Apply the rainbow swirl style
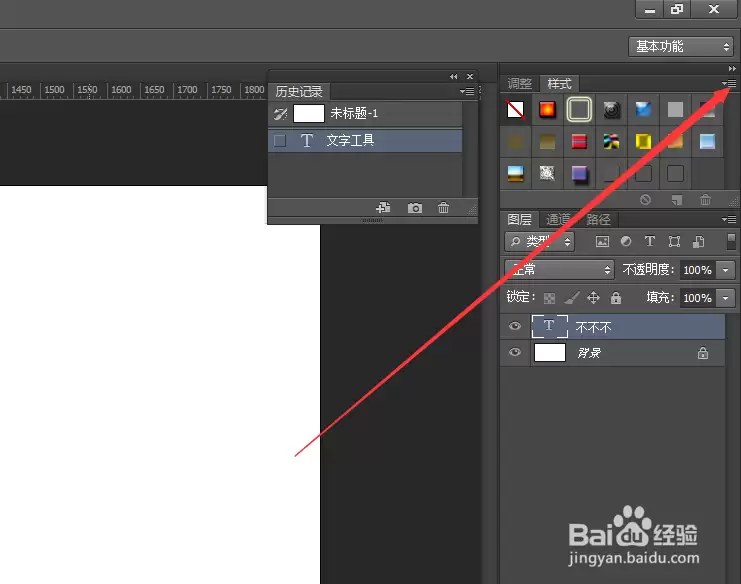 click(x=612, y=141)
